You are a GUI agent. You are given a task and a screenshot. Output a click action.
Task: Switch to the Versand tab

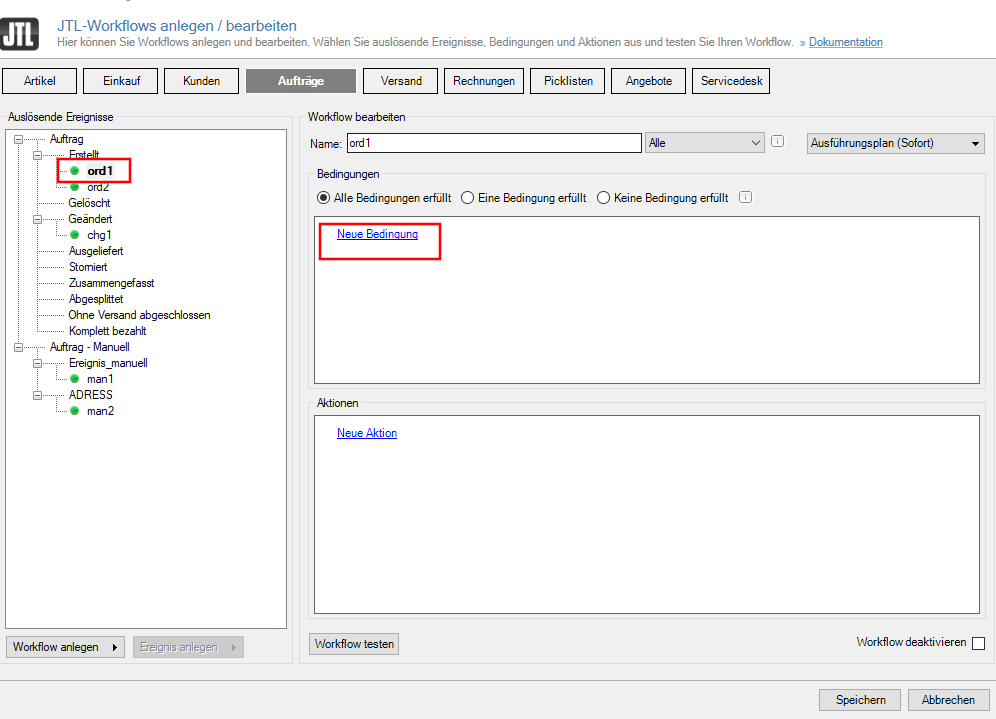(401, 81)
